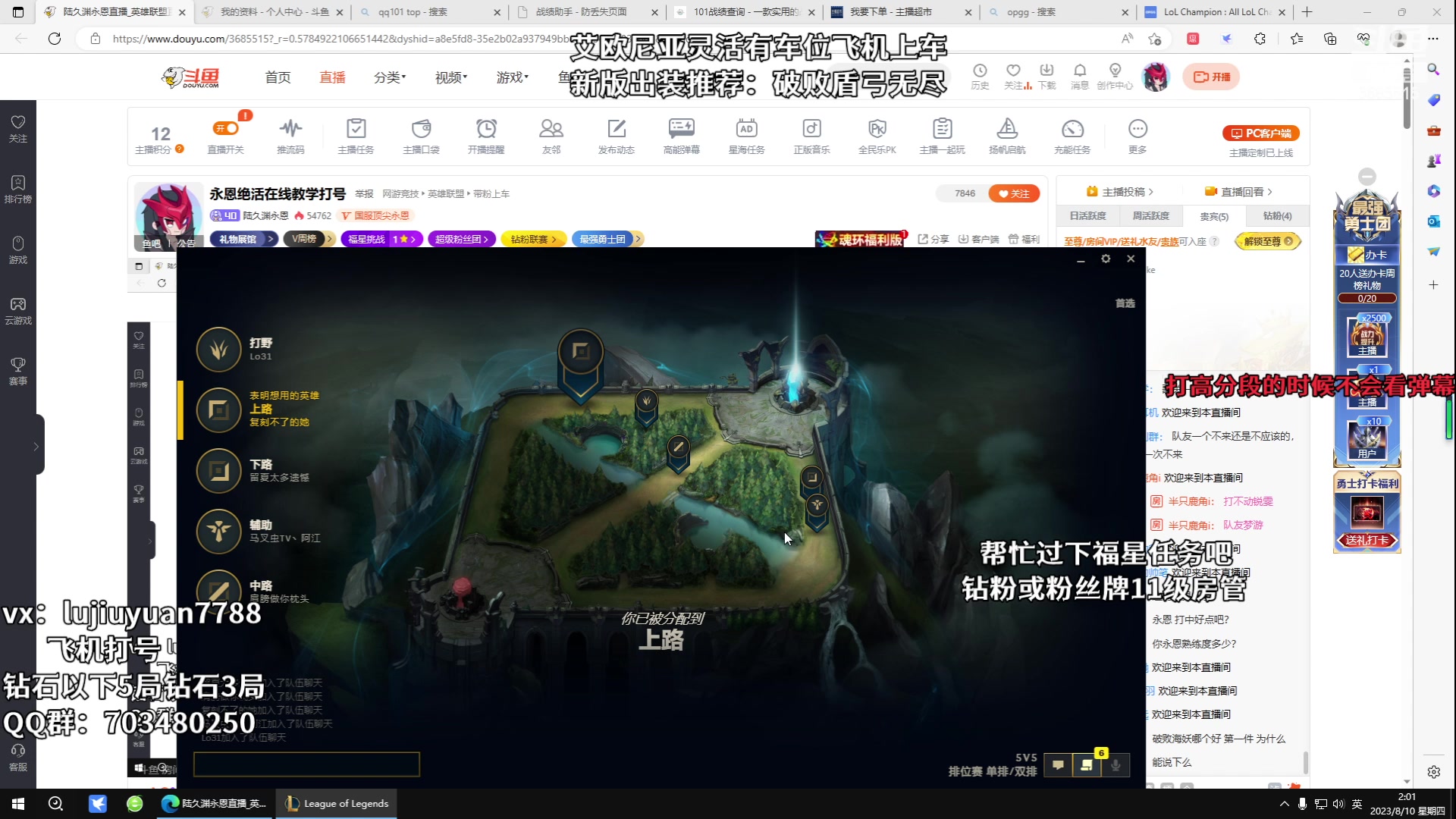Open 直播回看 chevron link
This screenshot has height=819, width=1456.
[x=1238, y=192]
